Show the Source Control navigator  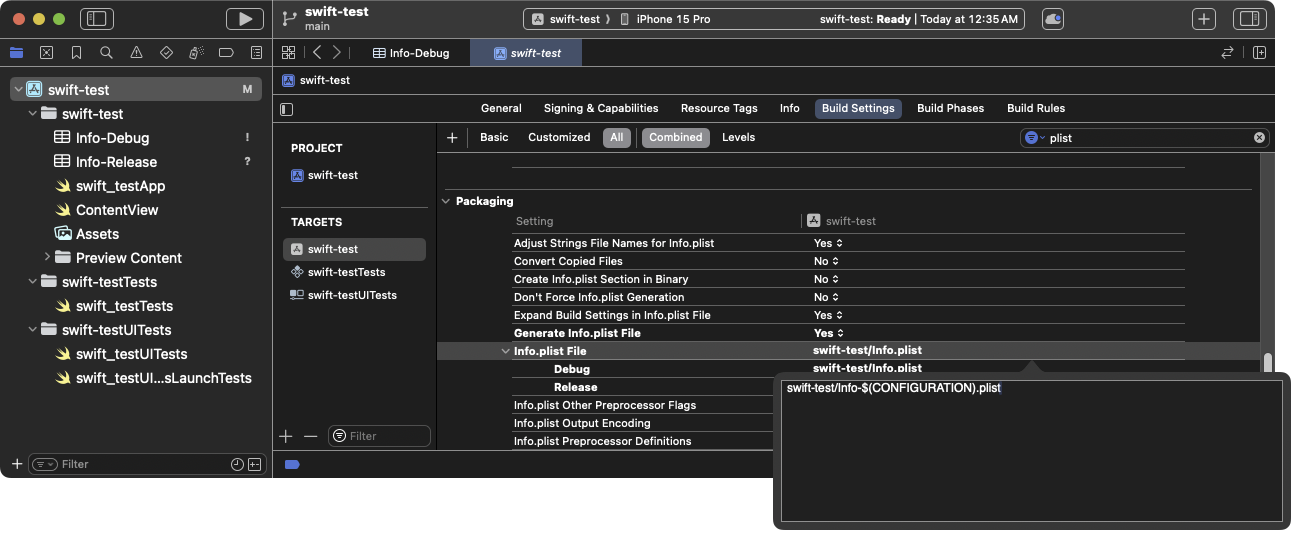pos(46,52)
